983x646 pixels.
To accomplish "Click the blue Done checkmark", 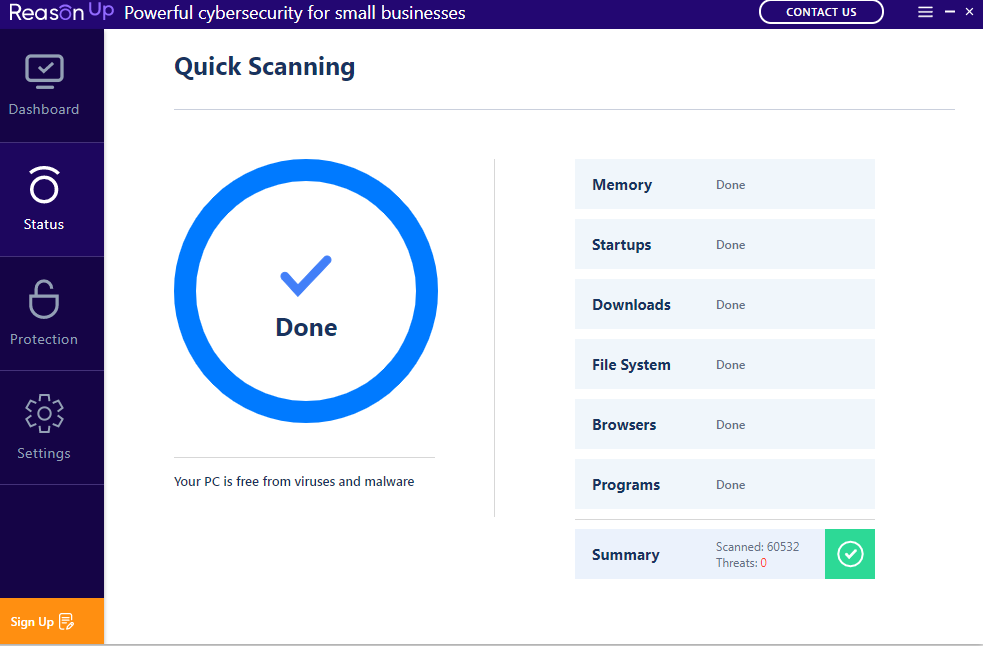I will 306,275.
